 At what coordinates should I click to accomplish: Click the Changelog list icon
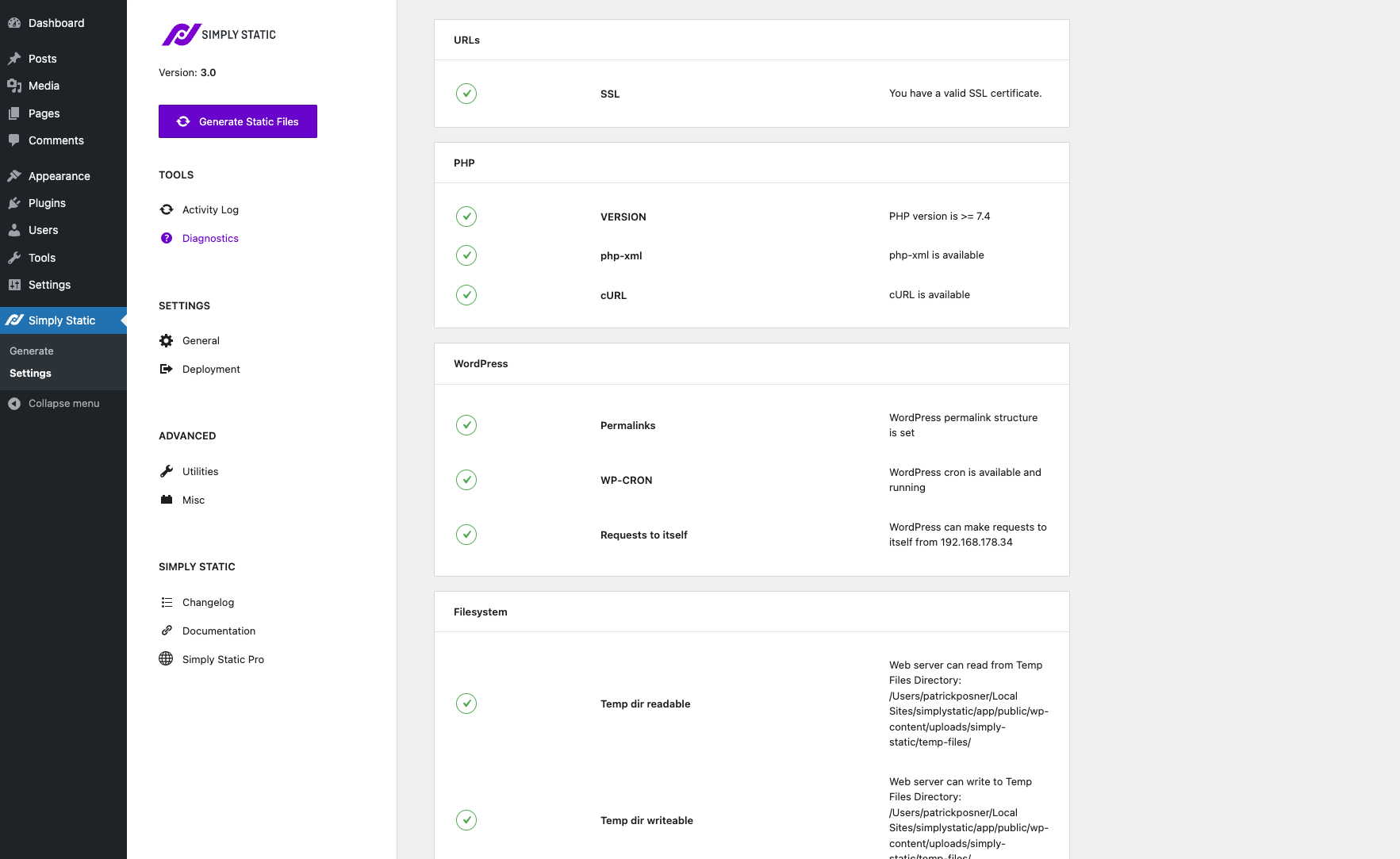pyautogui.click(x=167, y=602)
